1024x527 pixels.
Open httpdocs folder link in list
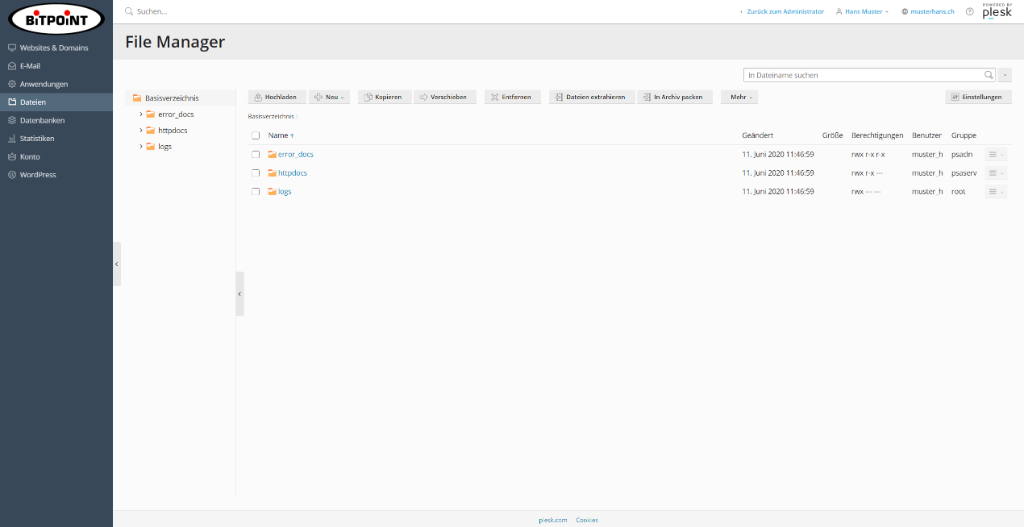[293, 173]
